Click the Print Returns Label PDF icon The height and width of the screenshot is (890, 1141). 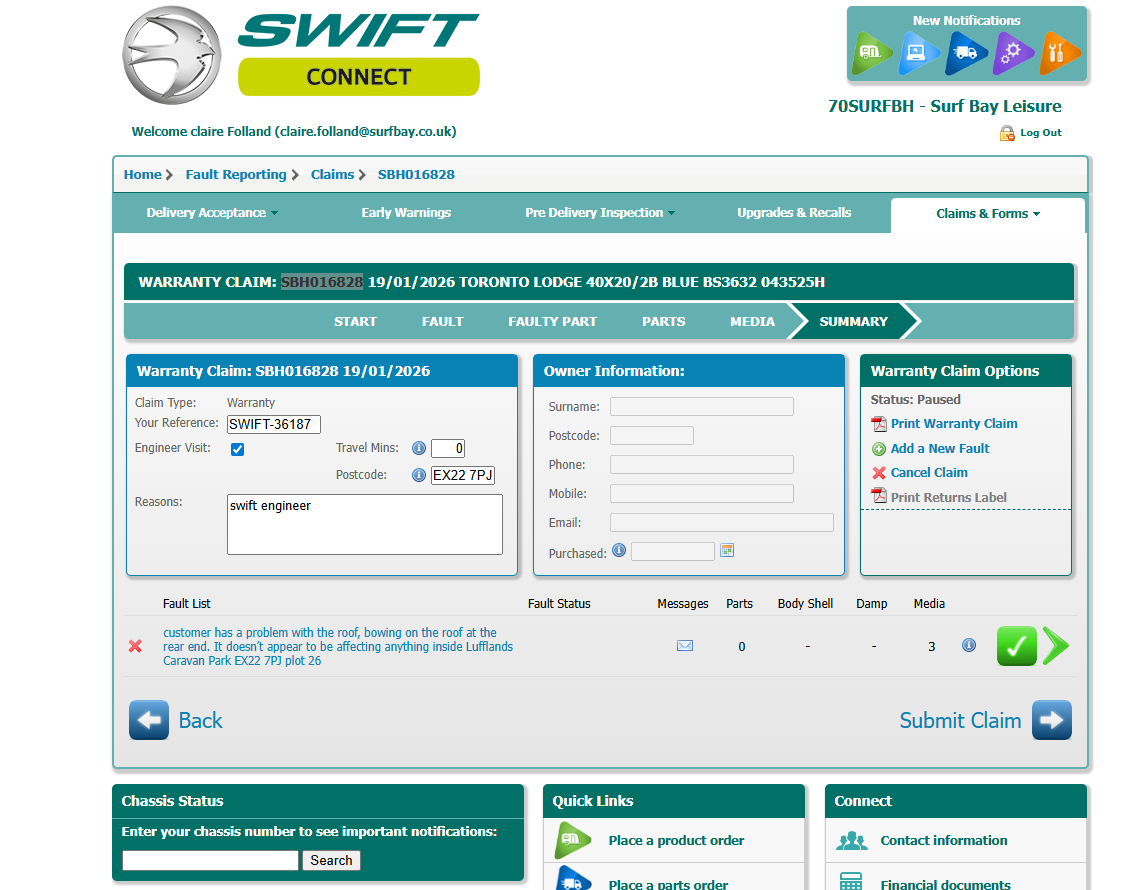[x=879, y=496]
